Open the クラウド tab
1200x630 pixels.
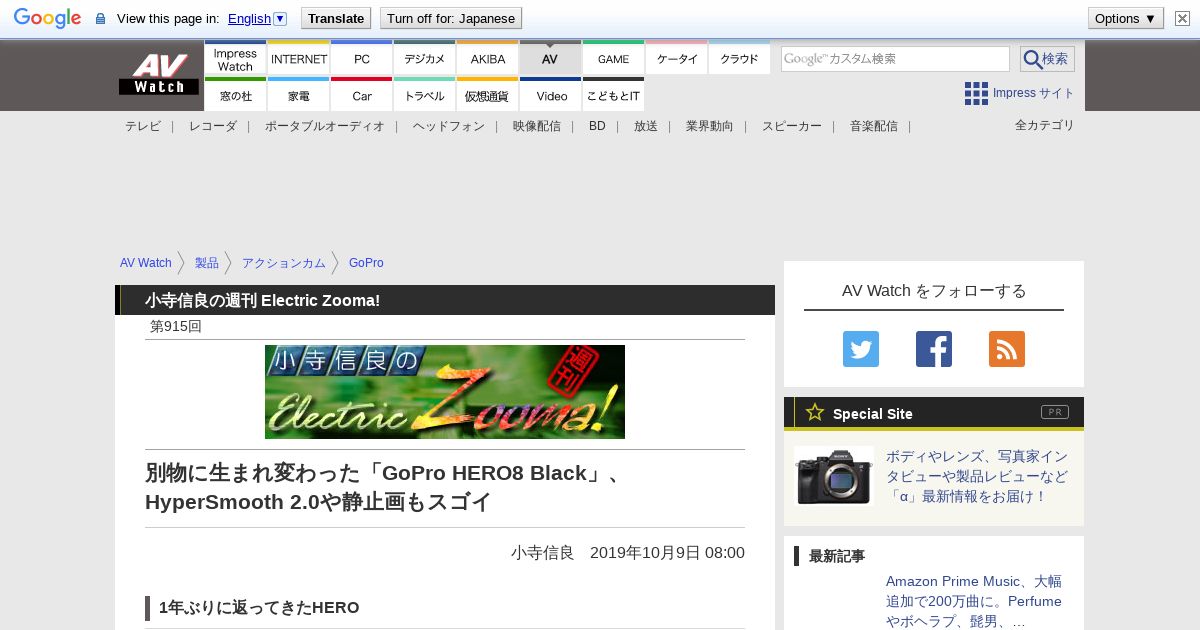739,59
